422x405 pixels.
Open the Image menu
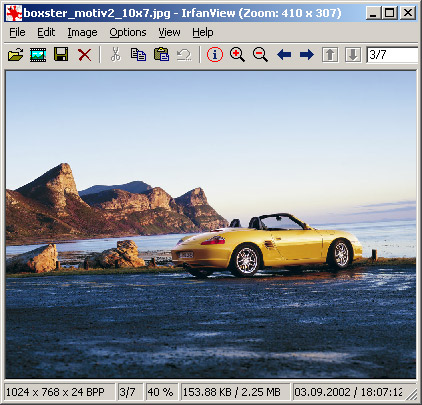[82, 32]
